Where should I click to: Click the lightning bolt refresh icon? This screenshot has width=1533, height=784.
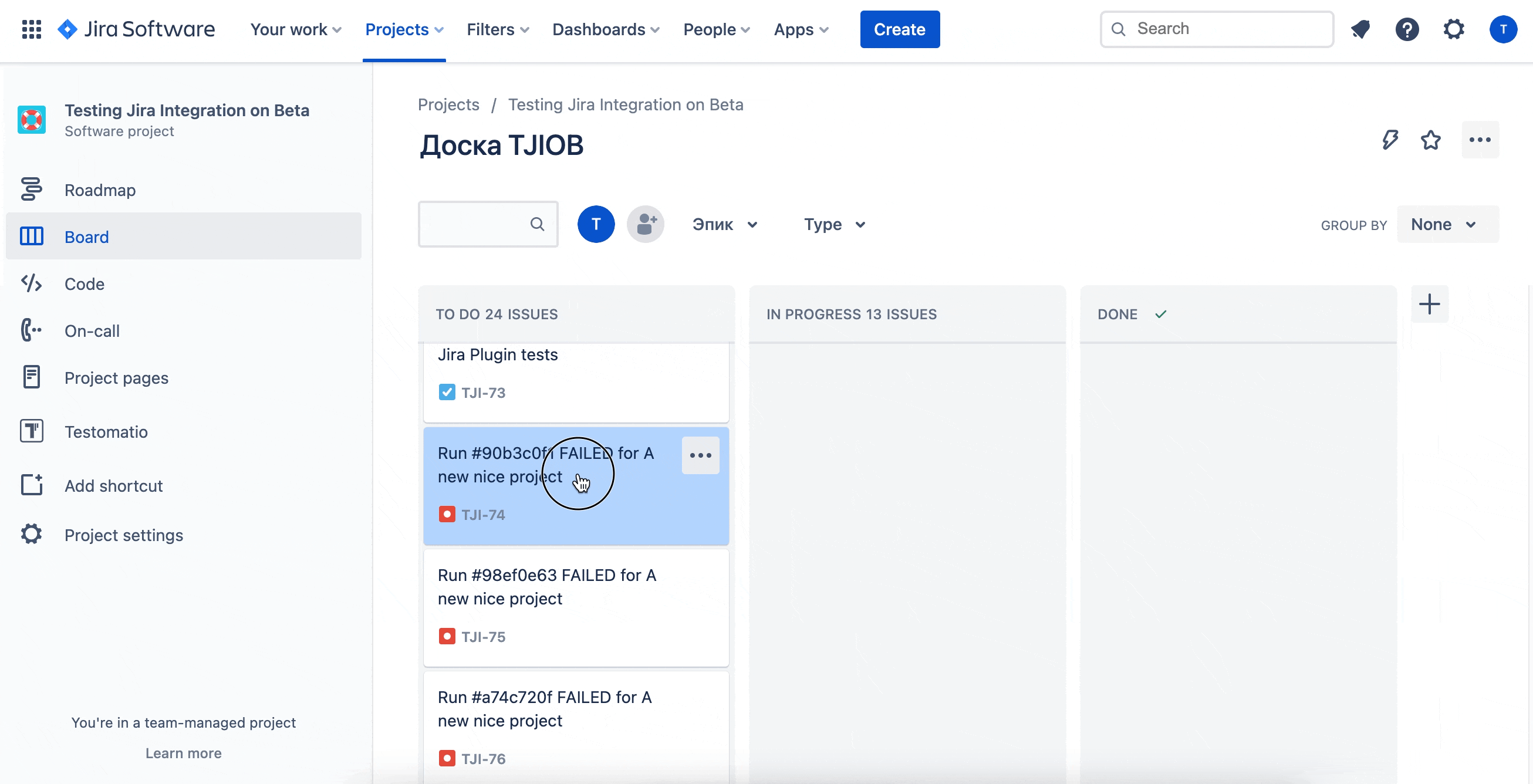point(1390,140)
